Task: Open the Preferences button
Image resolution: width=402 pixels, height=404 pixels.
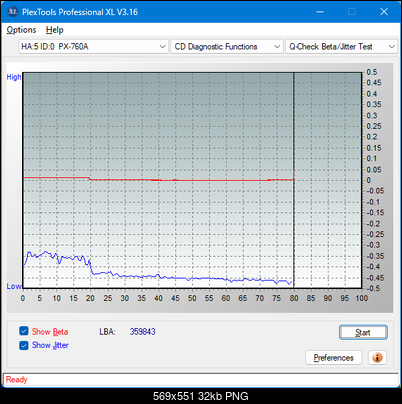Action: [333, 358]
